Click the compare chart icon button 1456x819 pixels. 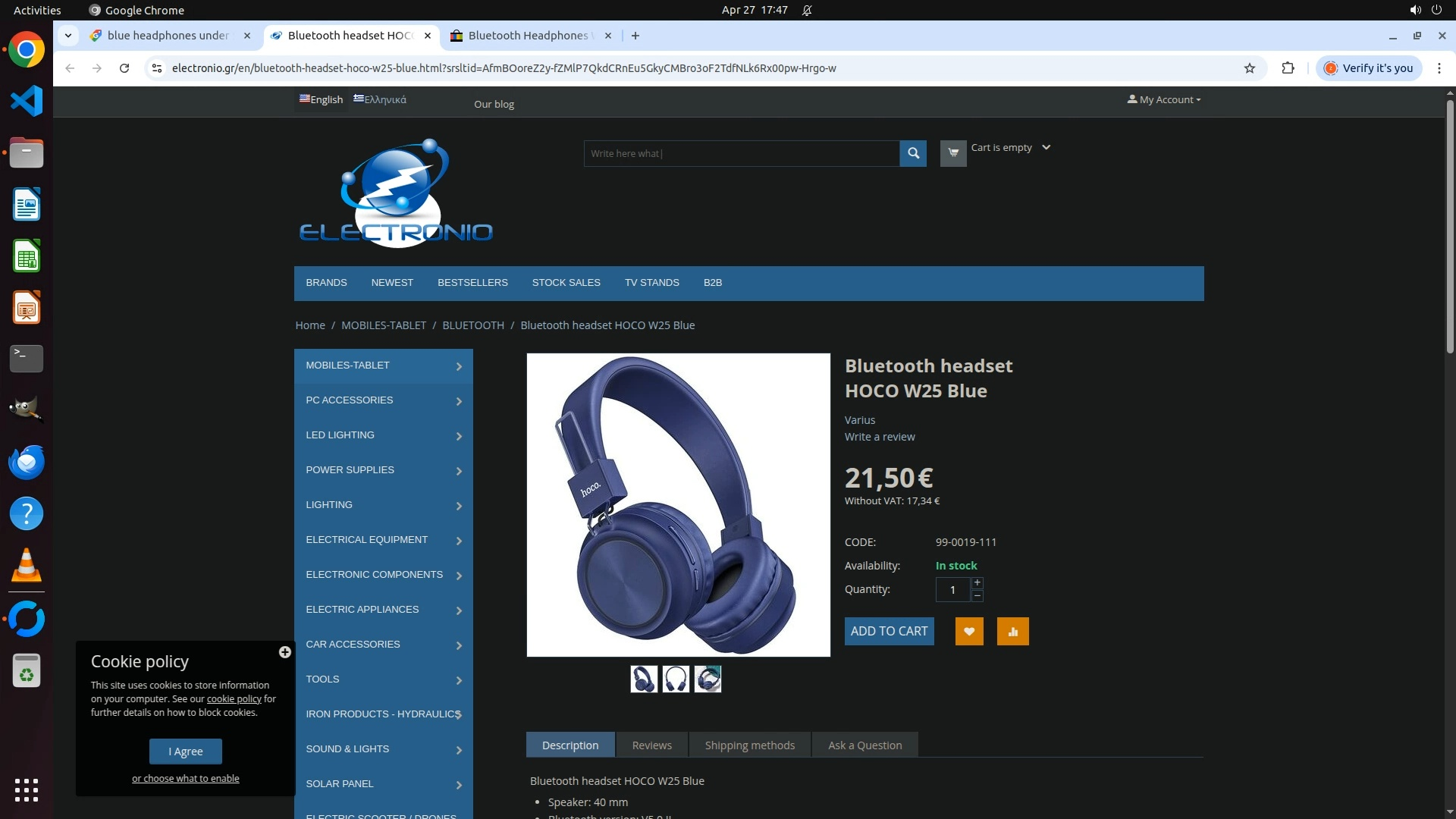(x=1012, y=632)
